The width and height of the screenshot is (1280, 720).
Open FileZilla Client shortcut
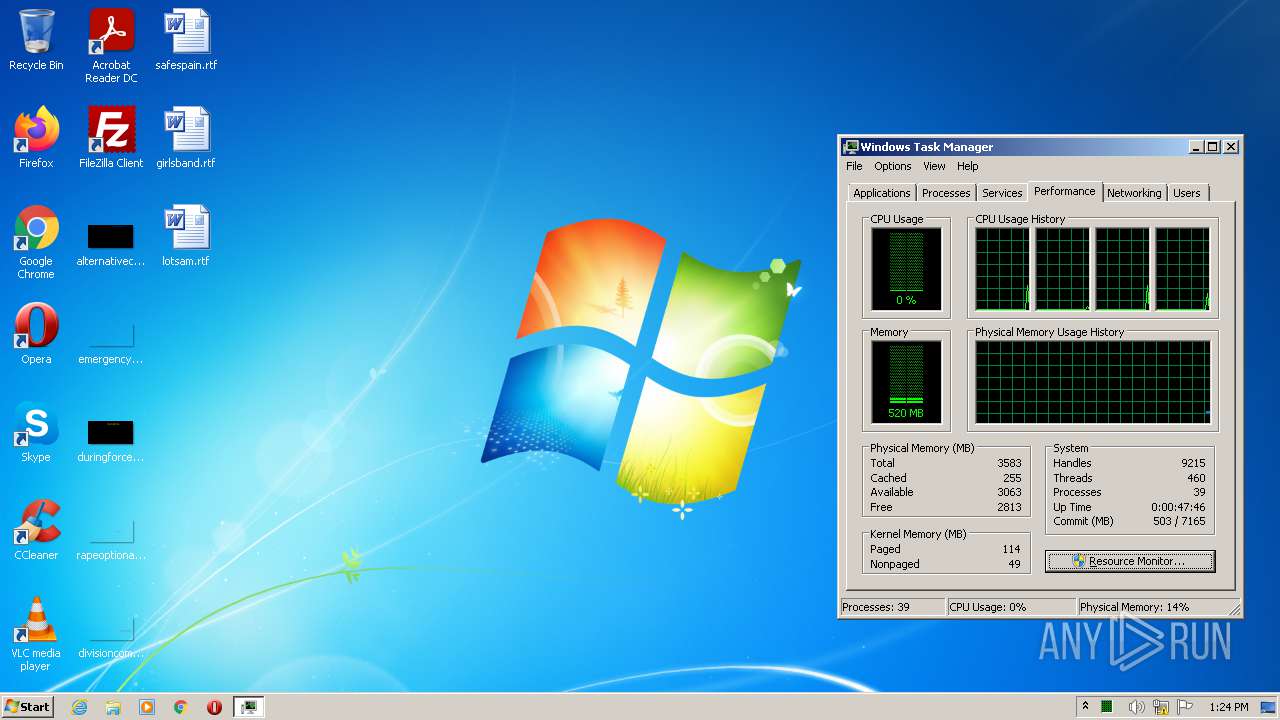click(x=111, y=138)
